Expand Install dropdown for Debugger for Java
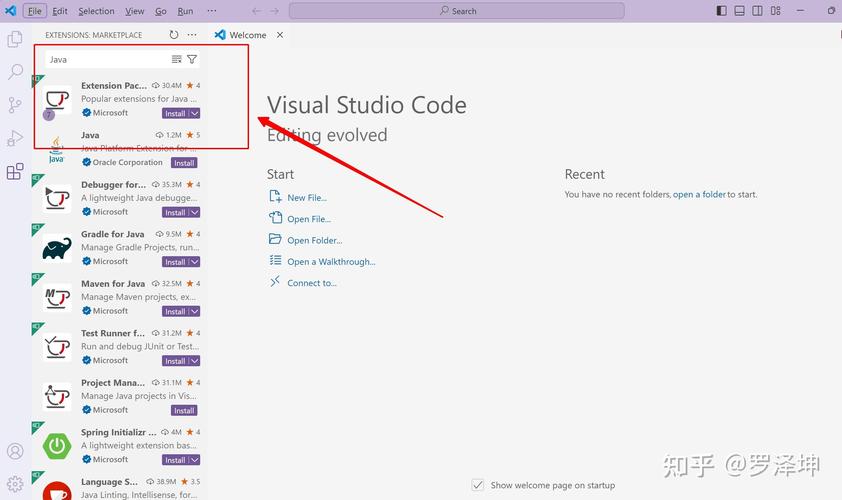842x500 pixels. click(x=195, y=212)
